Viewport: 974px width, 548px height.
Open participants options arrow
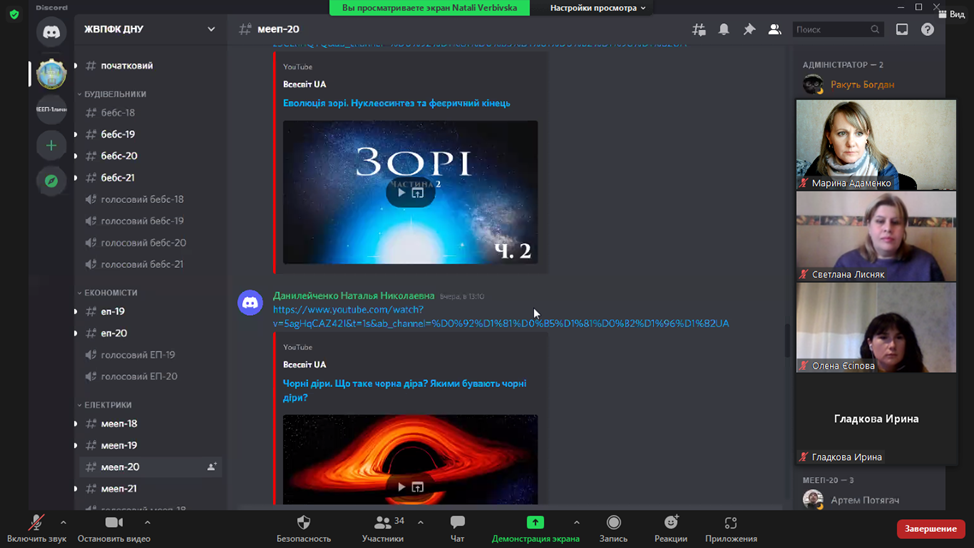[x=421, y=523]
